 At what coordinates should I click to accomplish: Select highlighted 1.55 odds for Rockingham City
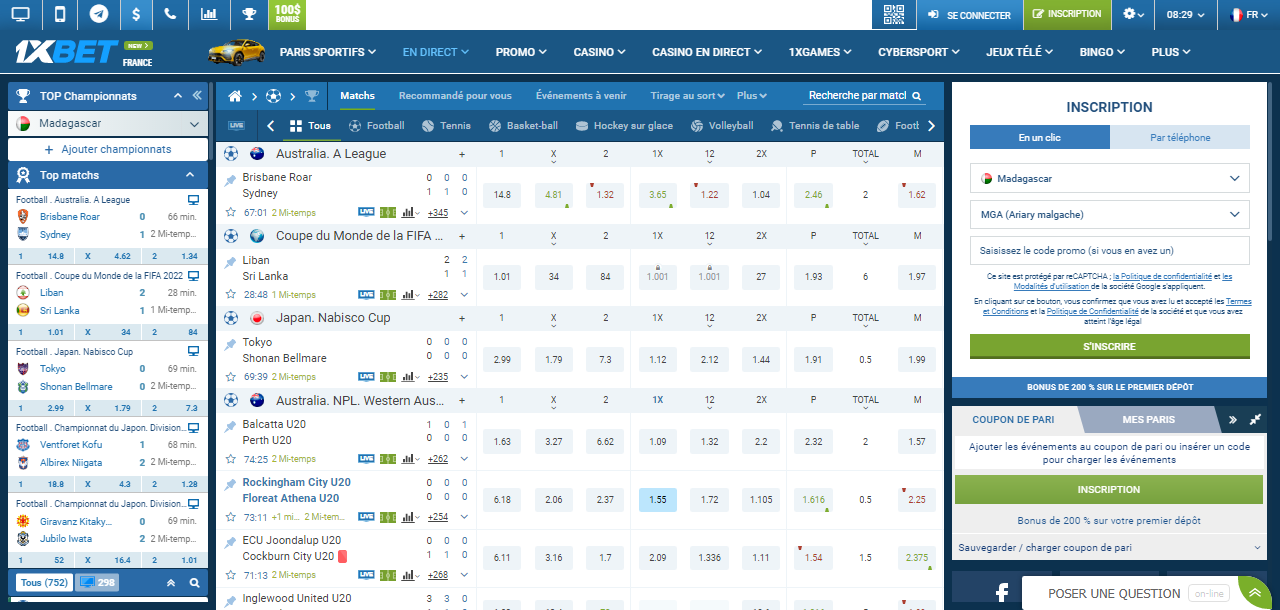(658, 500)
